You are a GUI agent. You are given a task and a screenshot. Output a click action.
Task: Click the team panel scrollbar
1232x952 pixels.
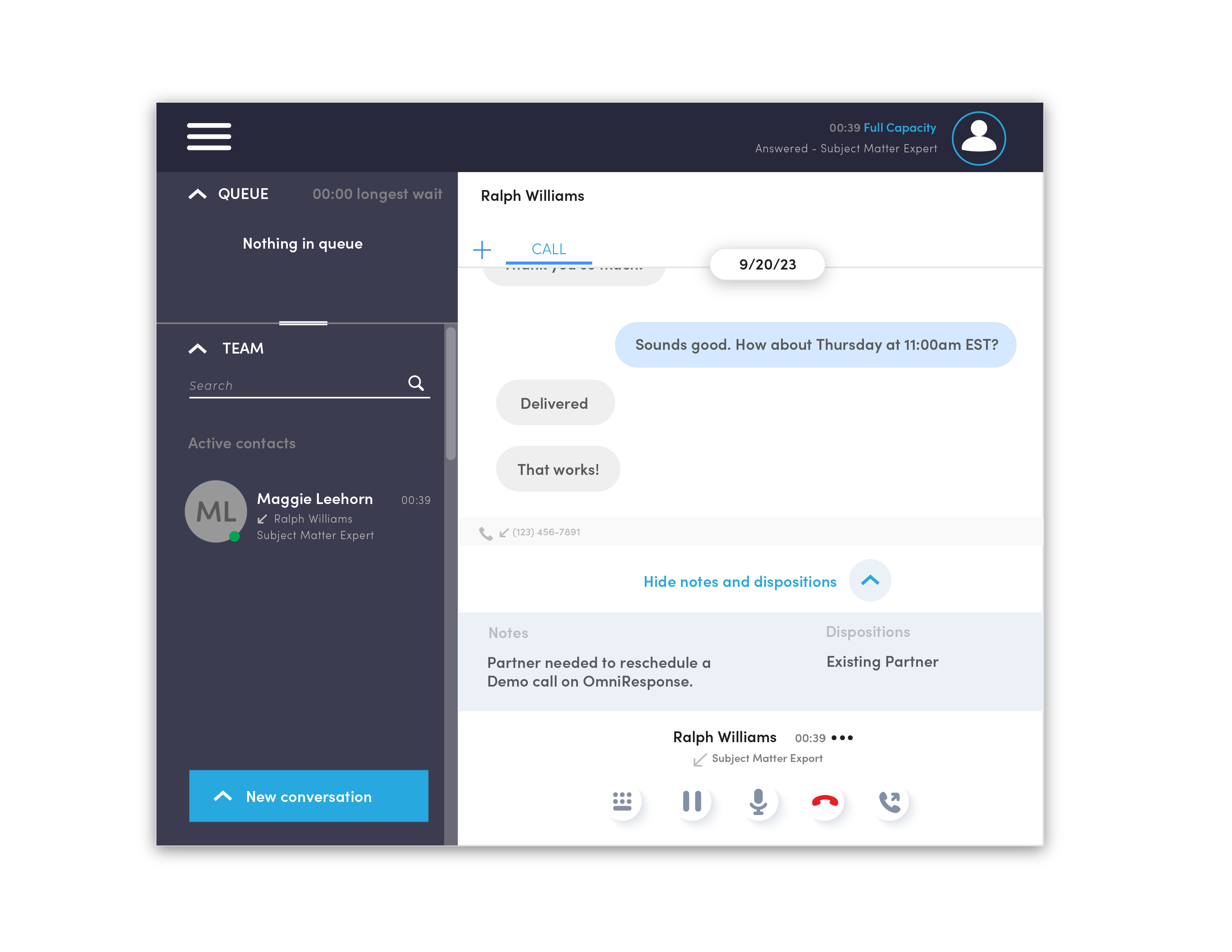click(451, 393)
